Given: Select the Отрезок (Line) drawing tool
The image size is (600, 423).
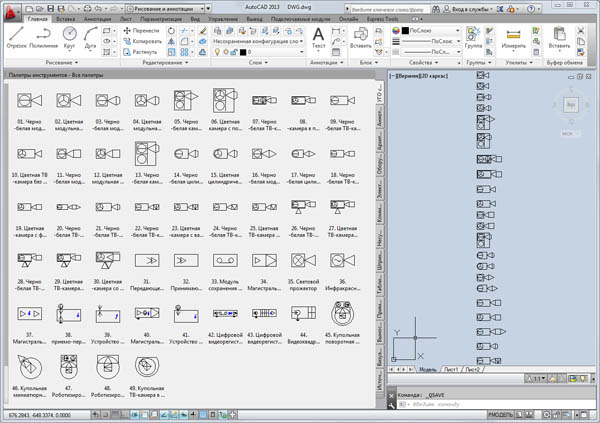Looking at the screenshot, I should [16, 36].
